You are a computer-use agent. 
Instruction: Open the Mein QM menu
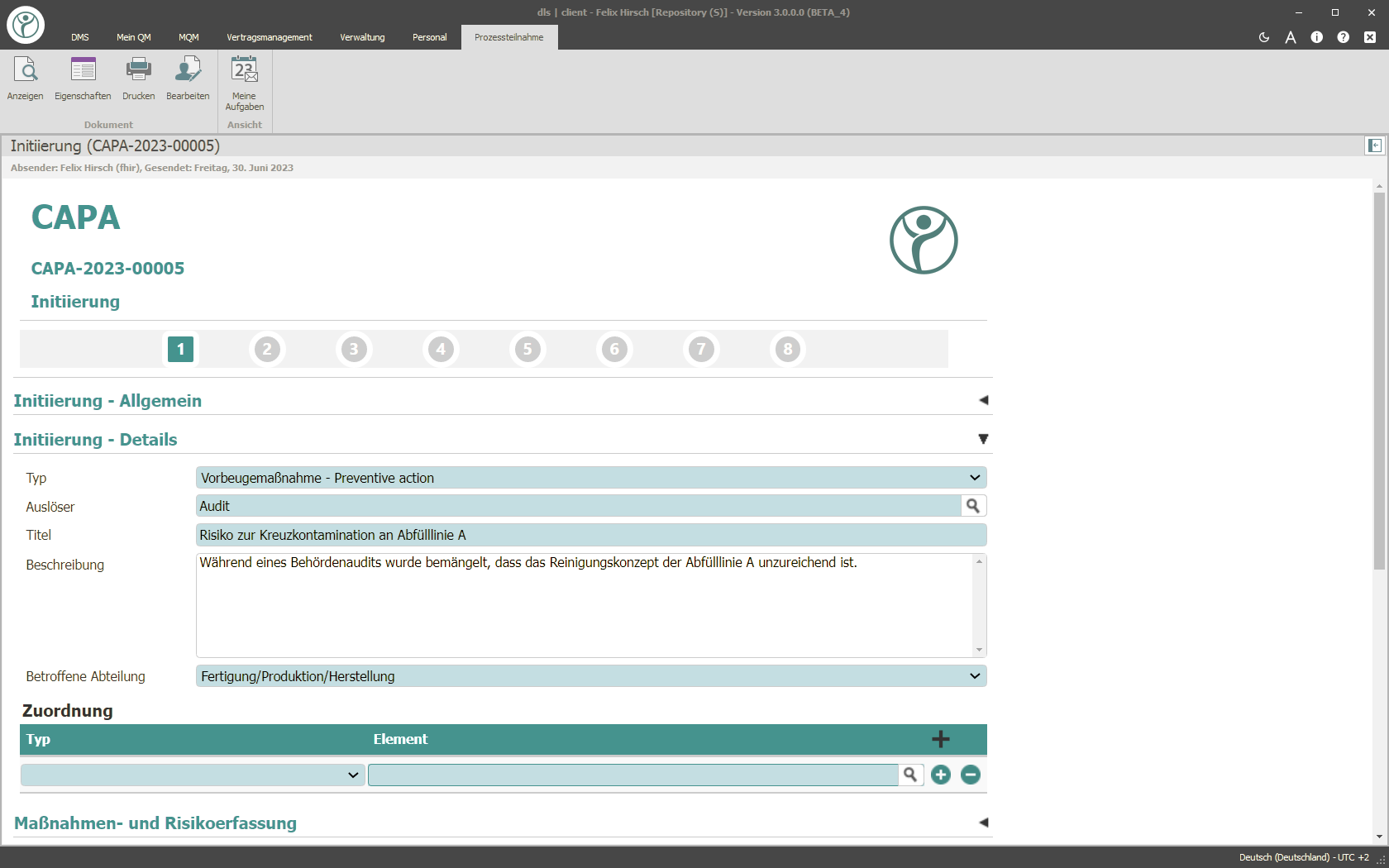click(x=133, y=37)
